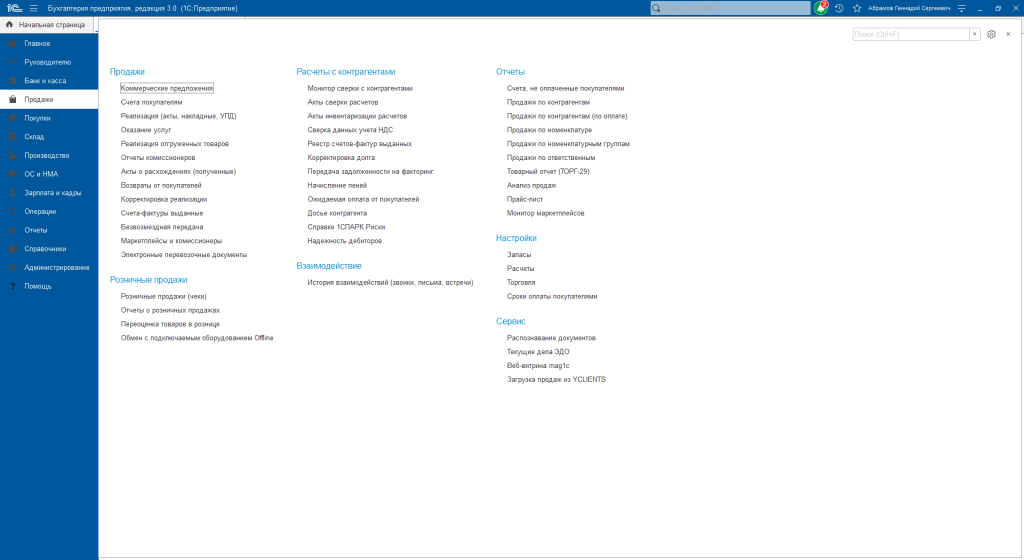Screen dimensions: 1024x560
Task: Open Досье контрагента
Action: pyautogui.click(x=337, y=213)
